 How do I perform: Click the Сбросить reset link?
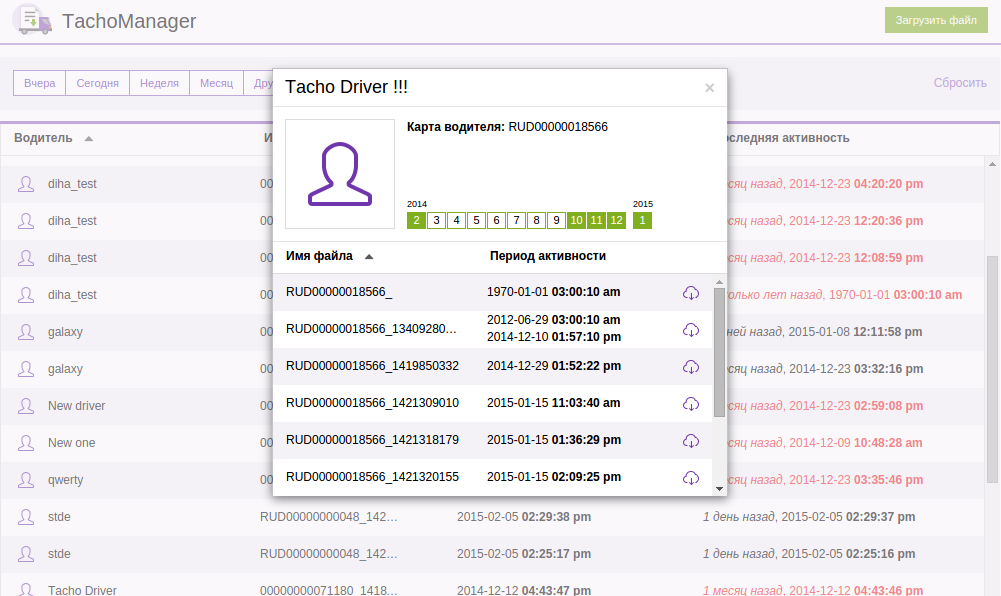[x=960, y=83]
